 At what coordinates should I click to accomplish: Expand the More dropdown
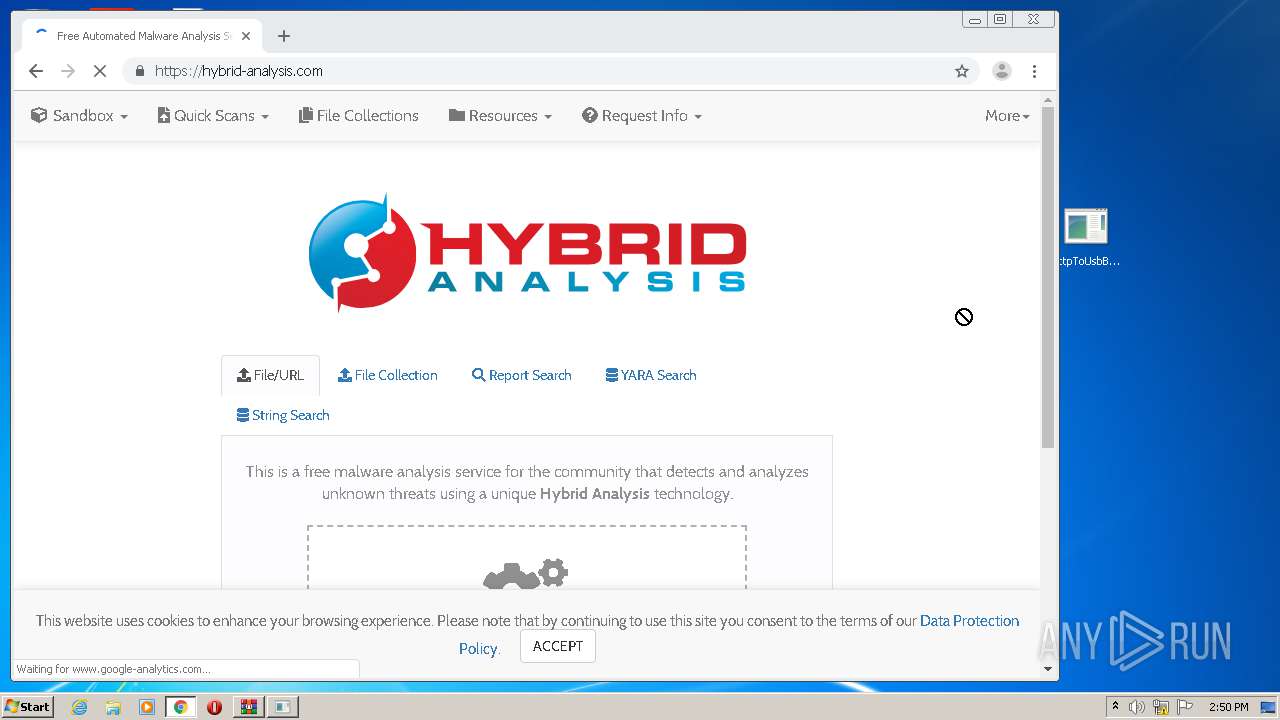[1007, 116]
